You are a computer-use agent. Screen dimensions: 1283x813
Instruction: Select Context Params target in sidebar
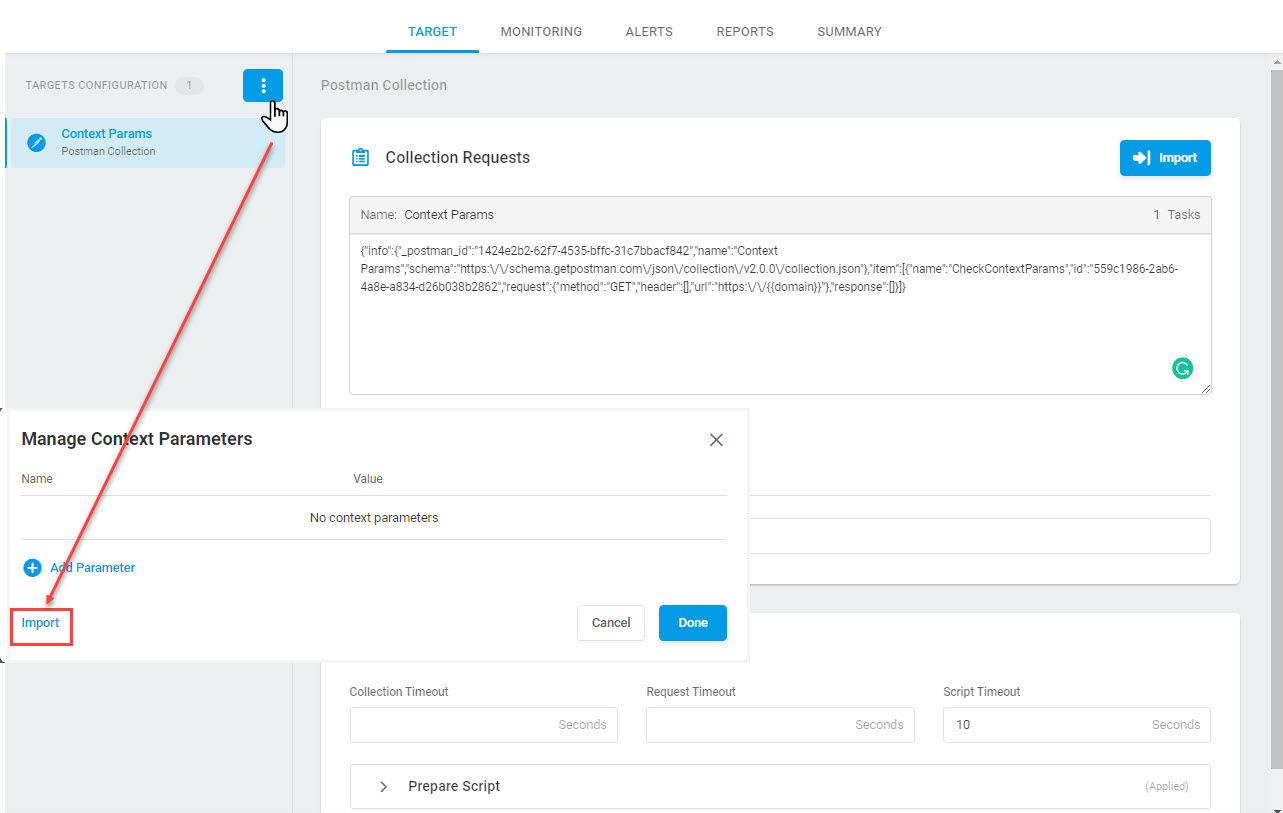[146, 143]
